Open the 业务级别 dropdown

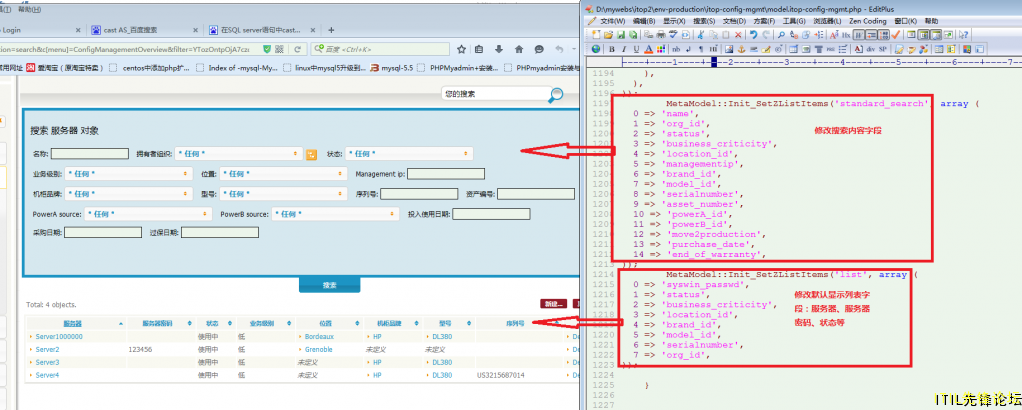pyautogui.click(x=130, y=174)
